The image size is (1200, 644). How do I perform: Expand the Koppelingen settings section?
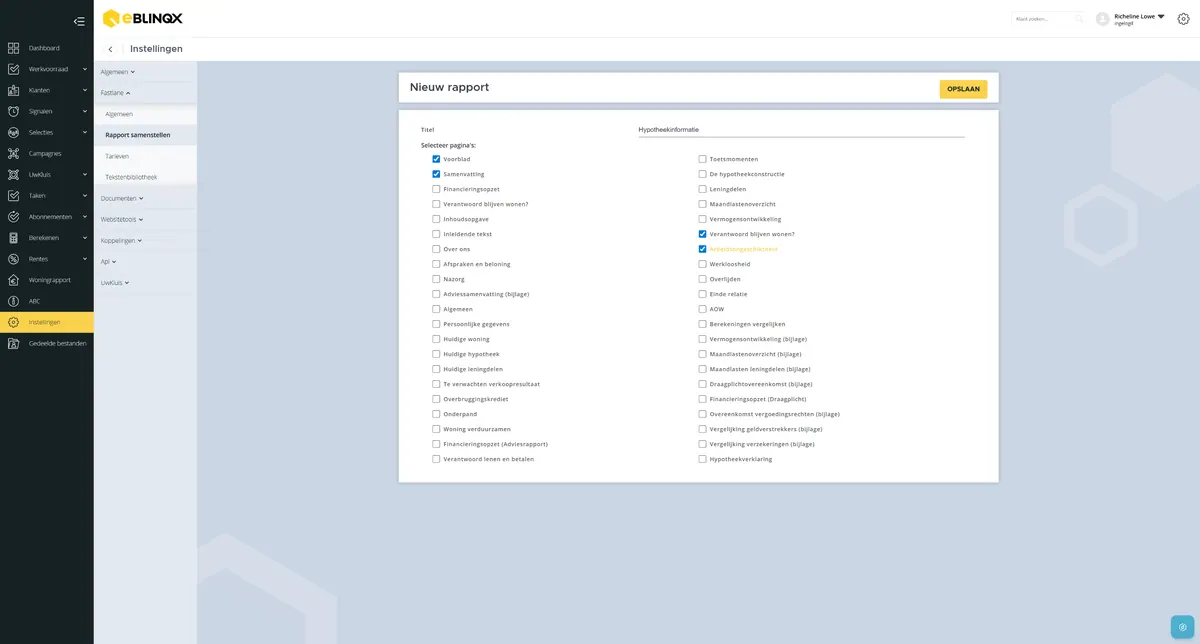(x=121, y=240)
